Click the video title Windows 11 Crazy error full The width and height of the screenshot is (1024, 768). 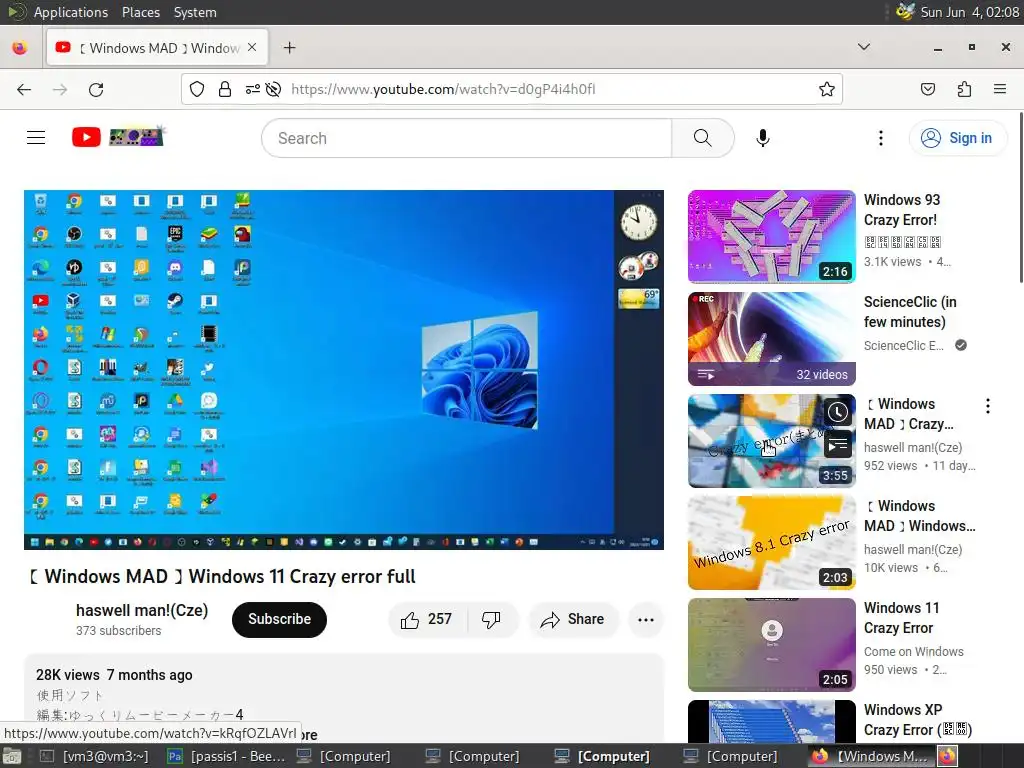222,577
